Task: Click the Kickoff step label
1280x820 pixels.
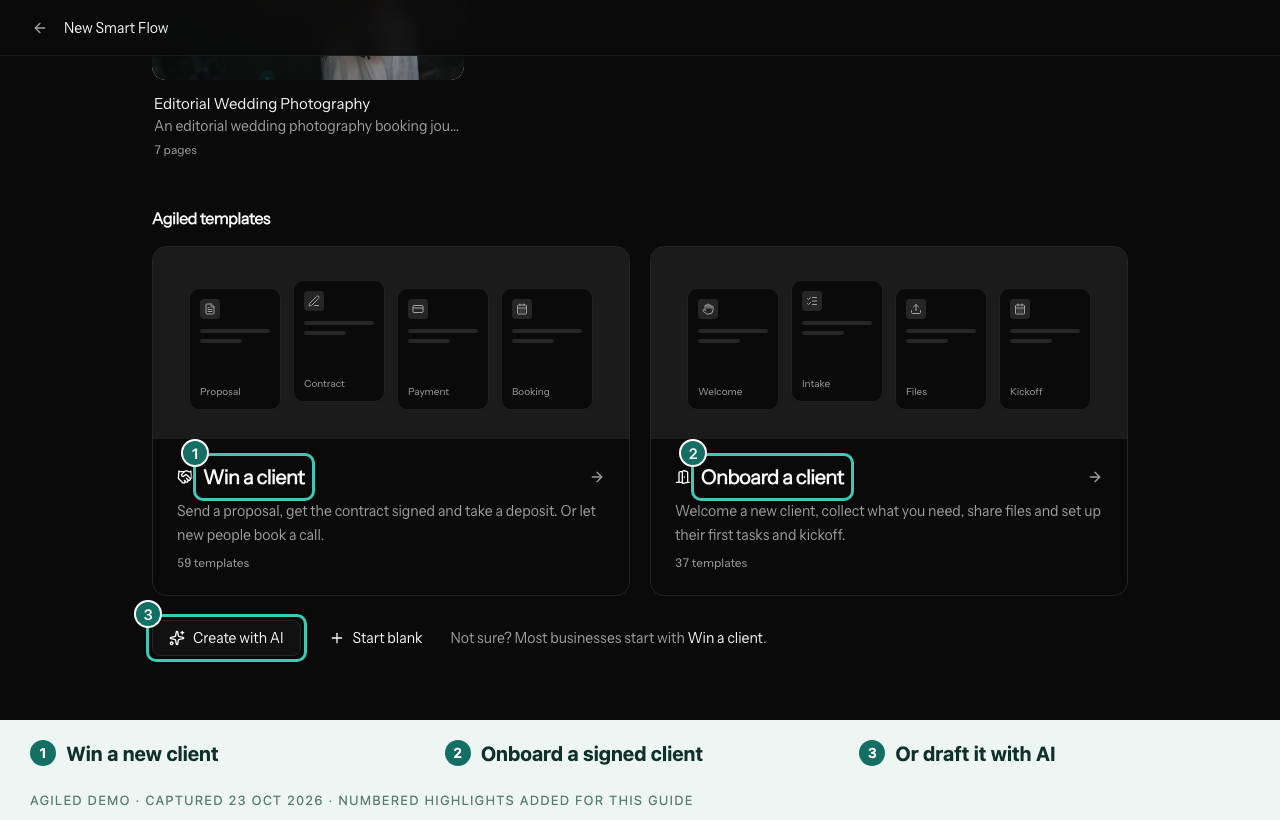Action: click(x=1026, y=392)
